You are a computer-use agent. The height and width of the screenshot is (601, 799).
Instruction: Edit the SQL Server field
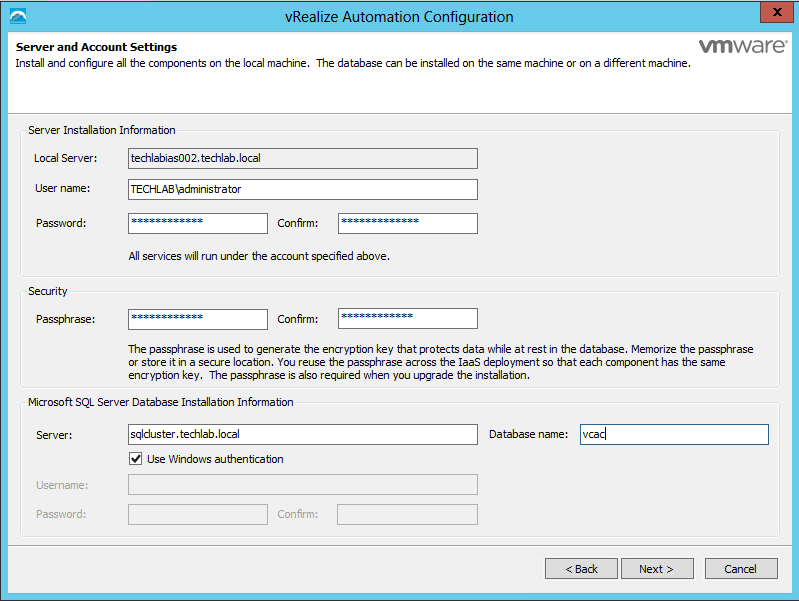point(303,434)
